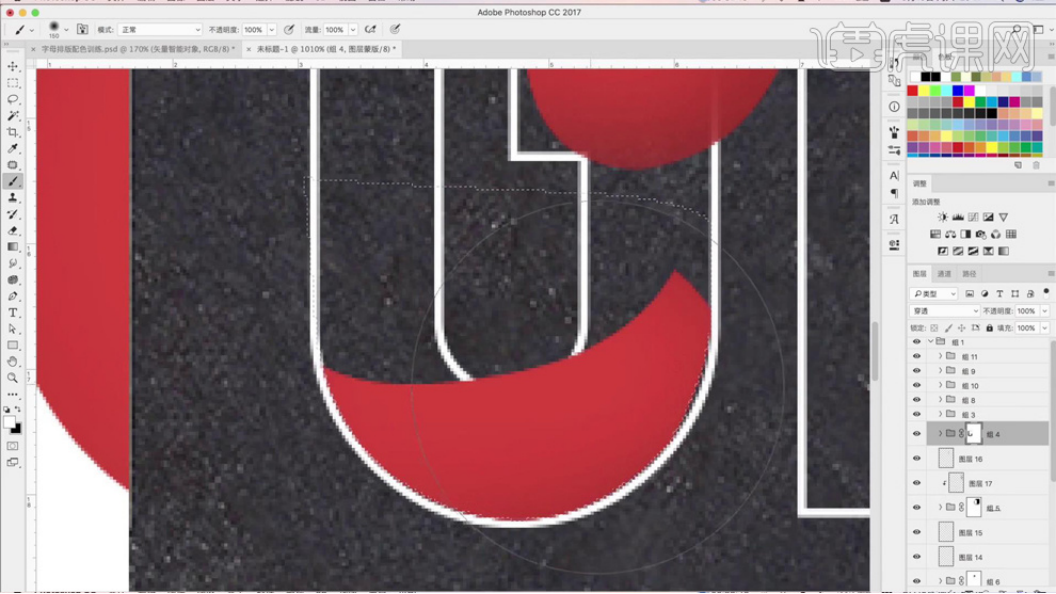This screenshot has height=594, width=1056.
Task: Add a Gradient Map adjustment
Action: (x=1003, y=251)
